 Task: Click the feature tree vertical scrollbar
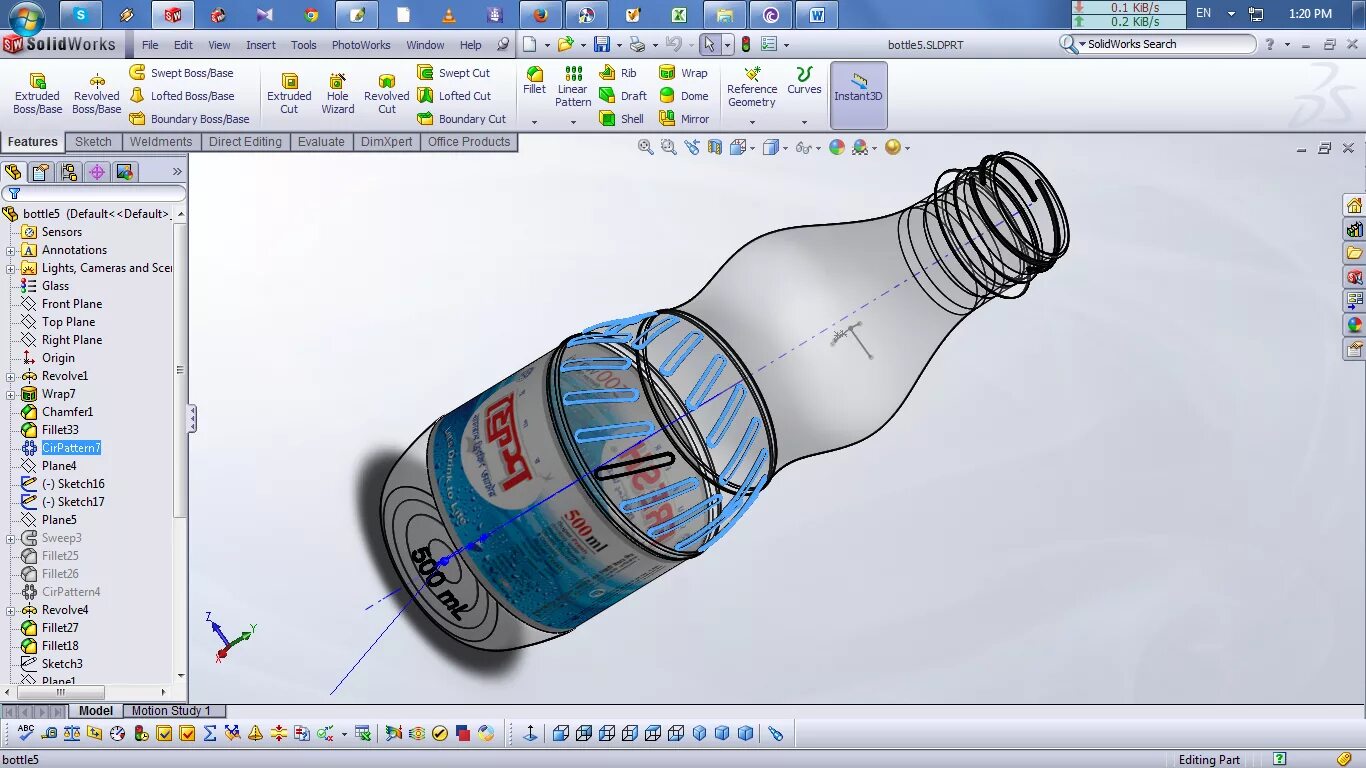click(180, 370)
